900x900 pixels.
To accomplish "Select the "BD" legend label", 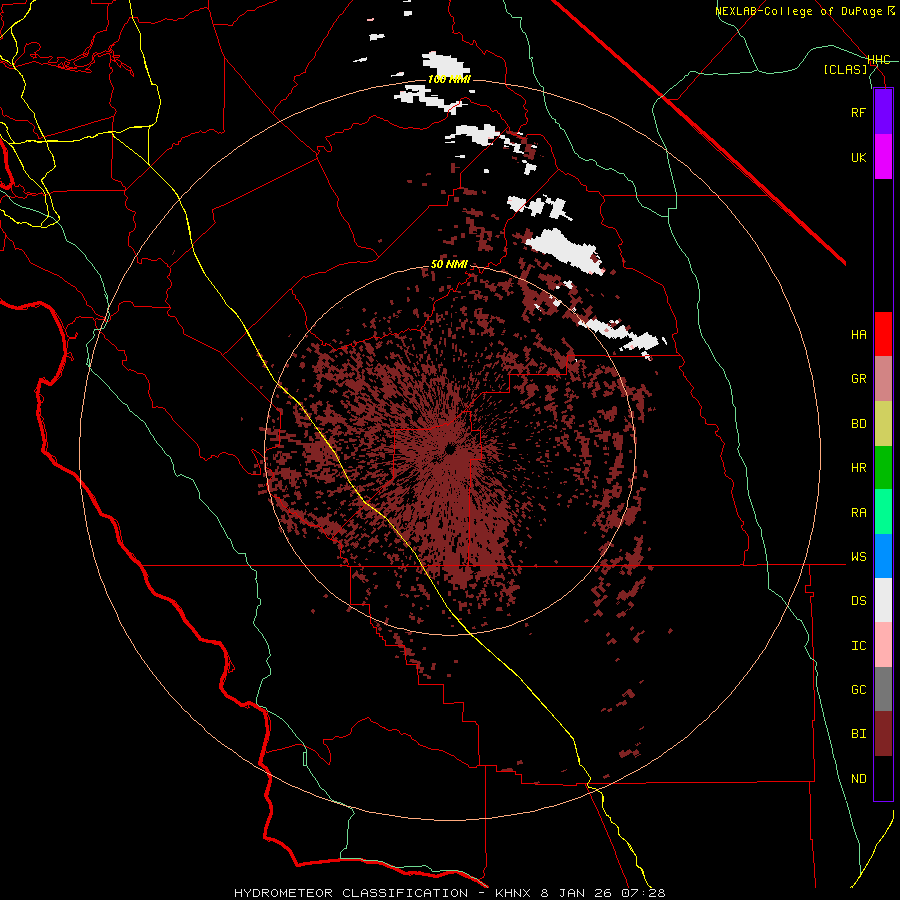I will (858, 424).
